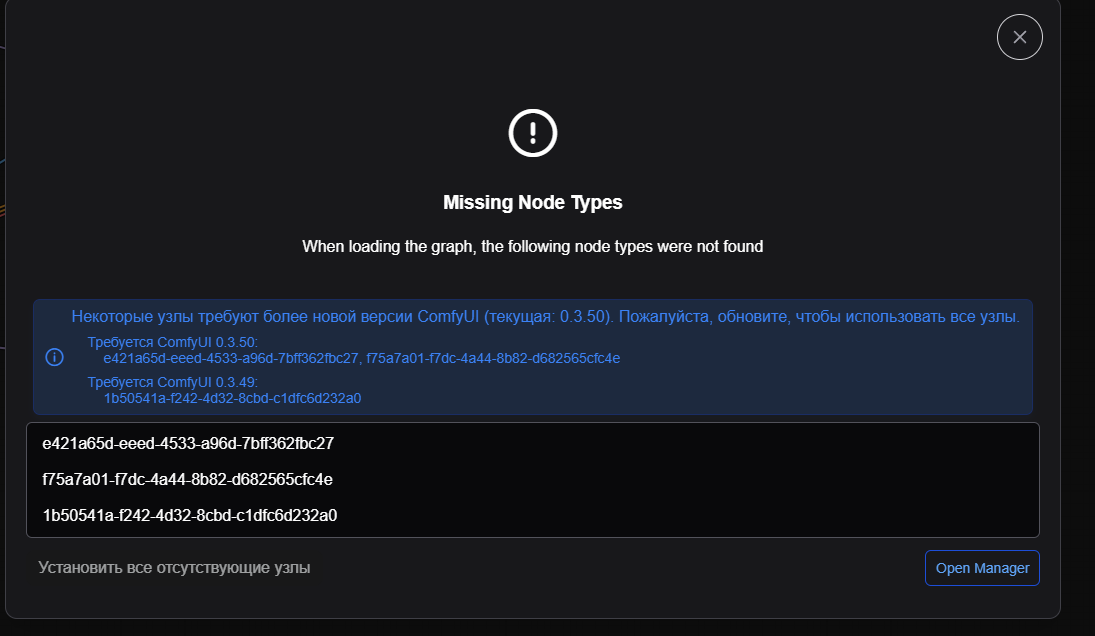Select f75a7a01 node entry in white list
The image size is (1095, 636).
click(187, 480)
